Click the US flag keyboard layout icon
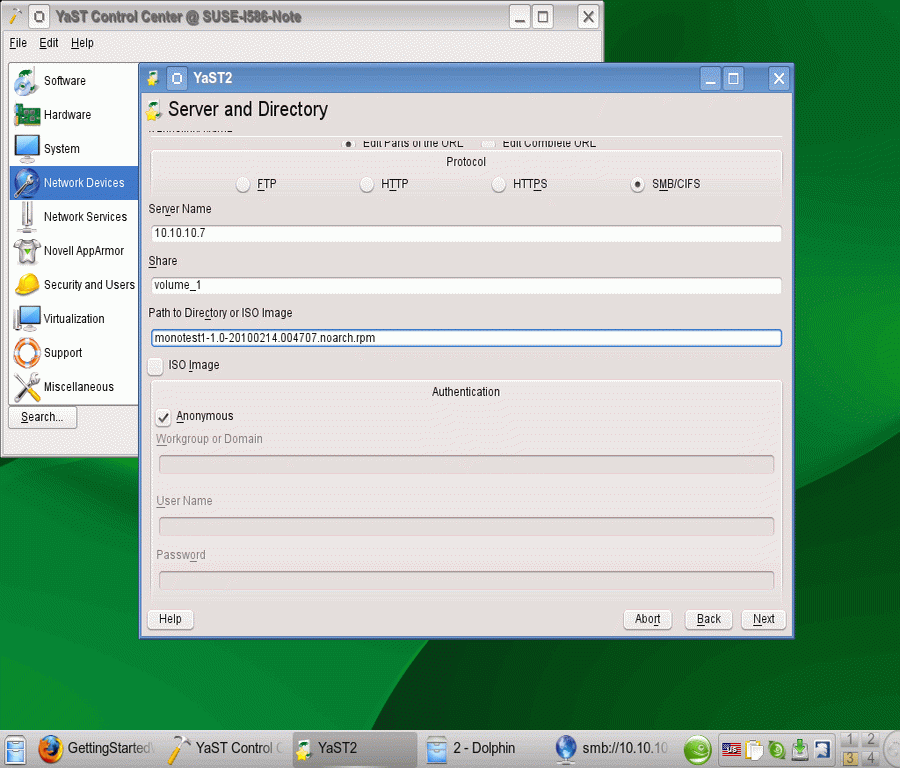 click(x=731, y=750)
